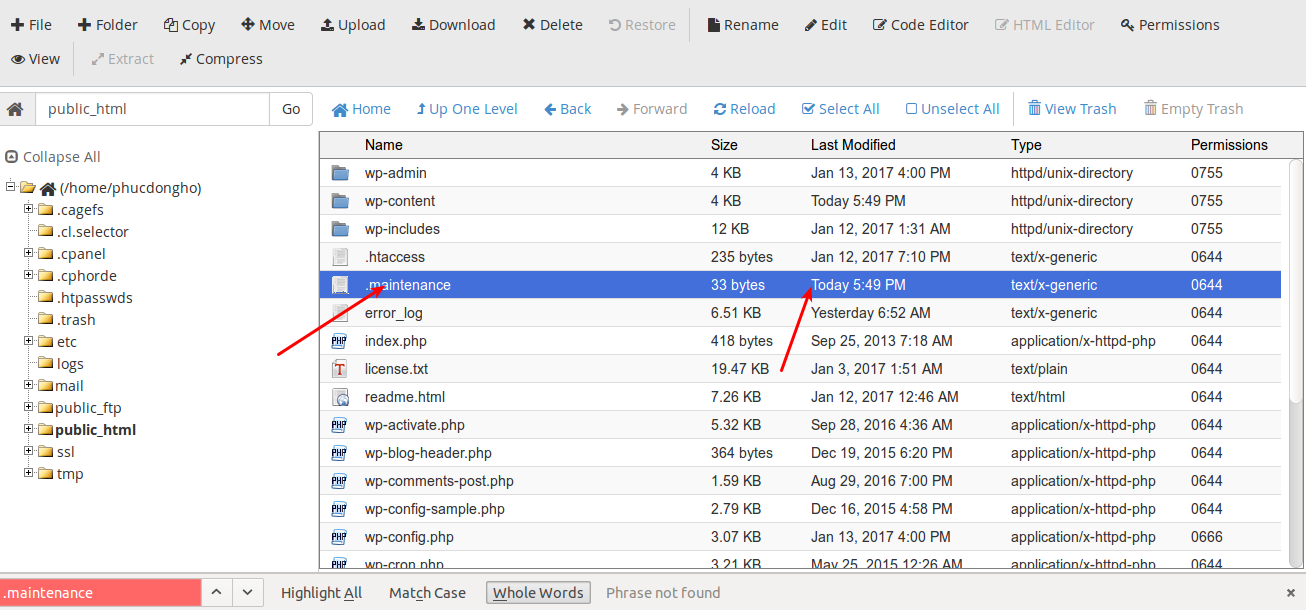Go to next find match arrow
This screenshot has height=610, width=1306.
(x=248, y=593)
